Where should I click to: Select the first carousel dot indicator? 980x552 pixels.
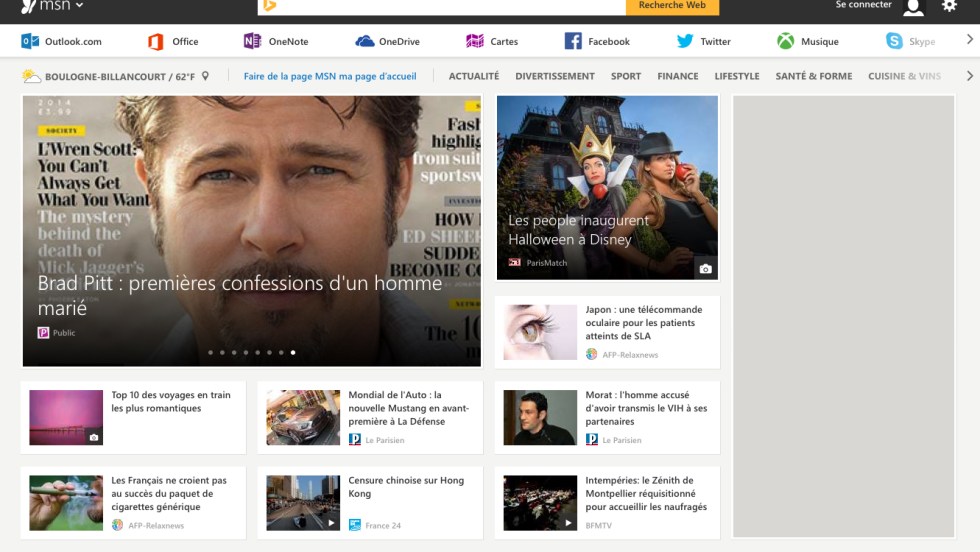[x=209, y=352]
